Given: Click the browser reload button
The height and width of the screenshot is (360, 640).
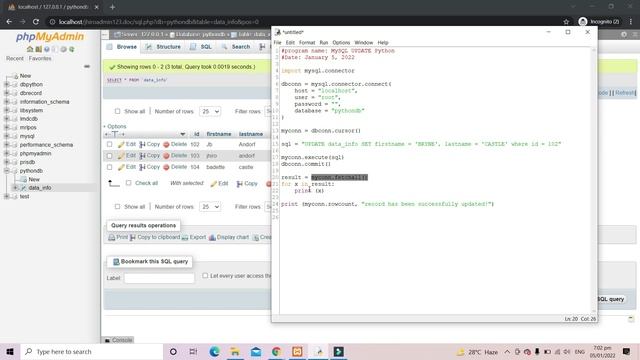Looking at the screenshot, I should click(x=36, y=22).
